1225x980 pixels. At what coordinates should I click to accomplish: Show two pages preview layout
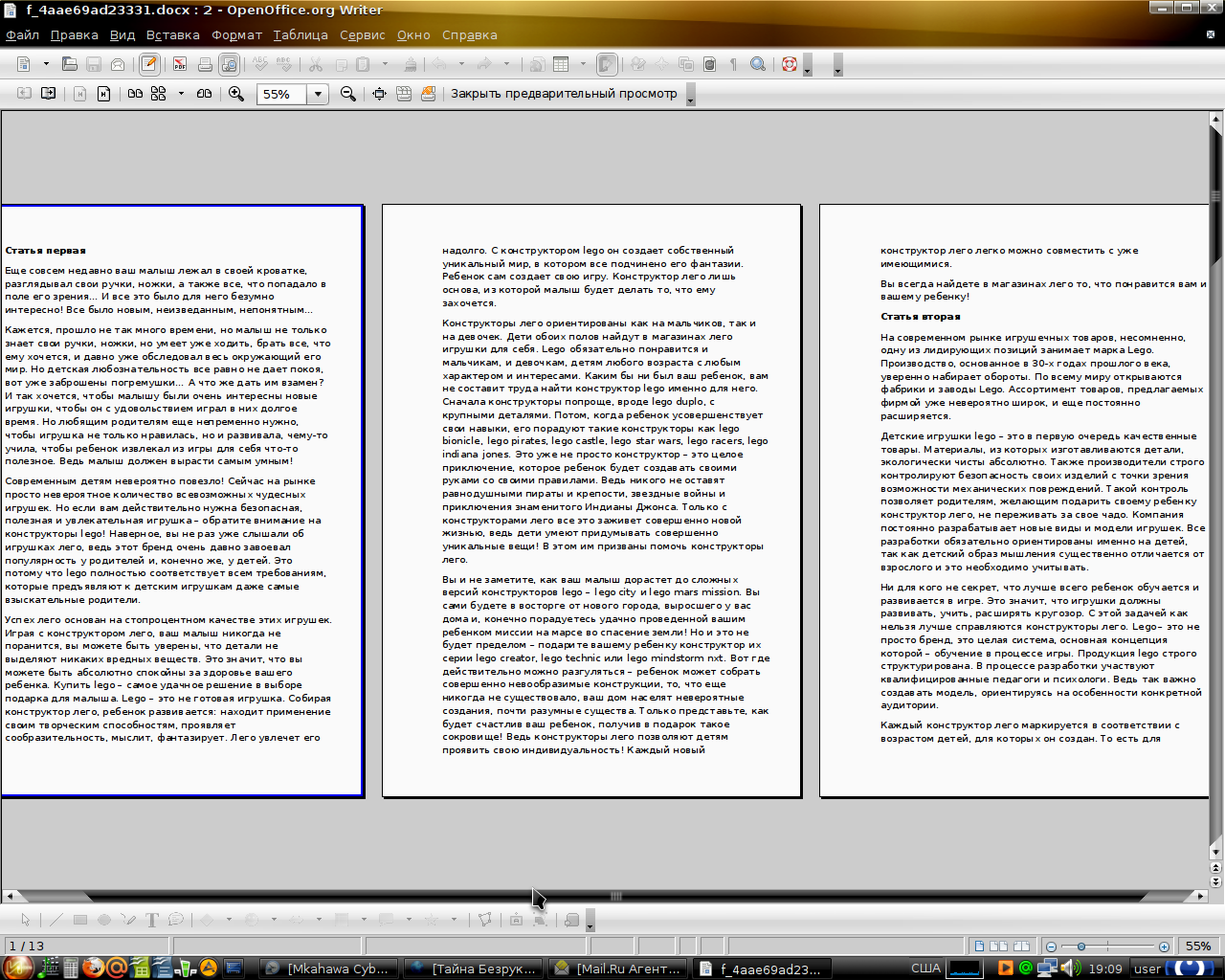(x=135, y=94)
